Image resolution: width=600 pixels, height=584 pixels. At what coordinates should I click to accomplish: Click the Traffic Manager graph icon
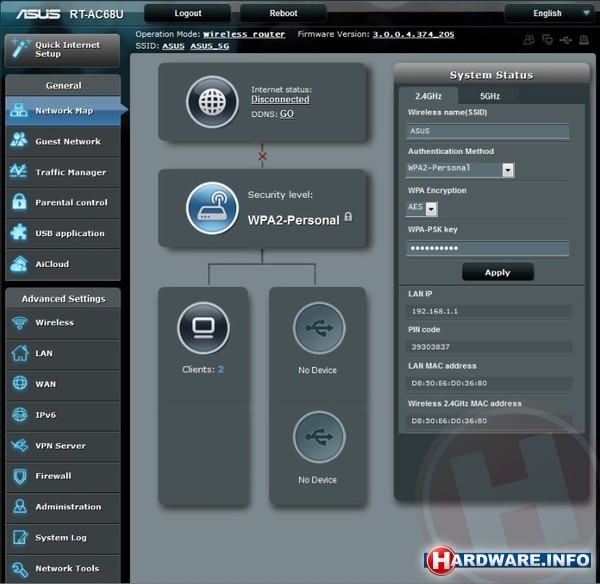(19, 171)
